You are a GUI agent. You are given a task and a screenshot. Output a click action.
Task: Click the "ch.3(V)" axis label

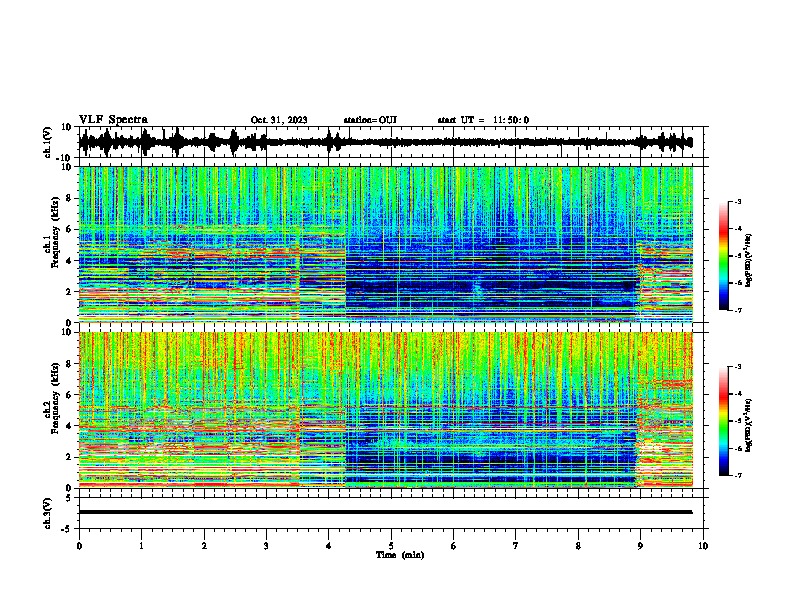tap(47, 513)
